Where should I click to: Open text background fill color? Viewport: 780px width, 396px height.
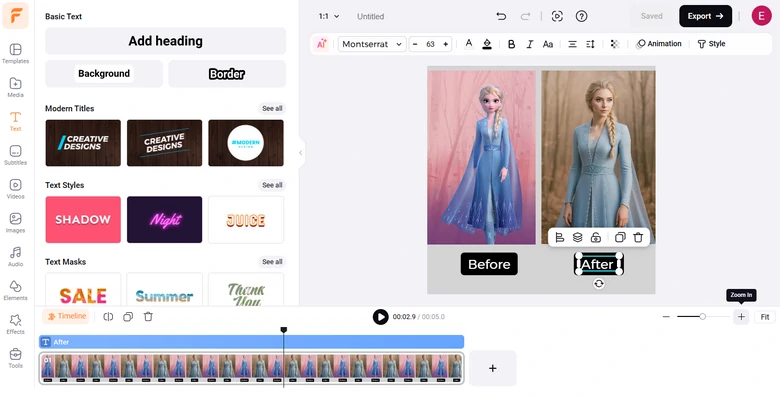tap(487, 44)
